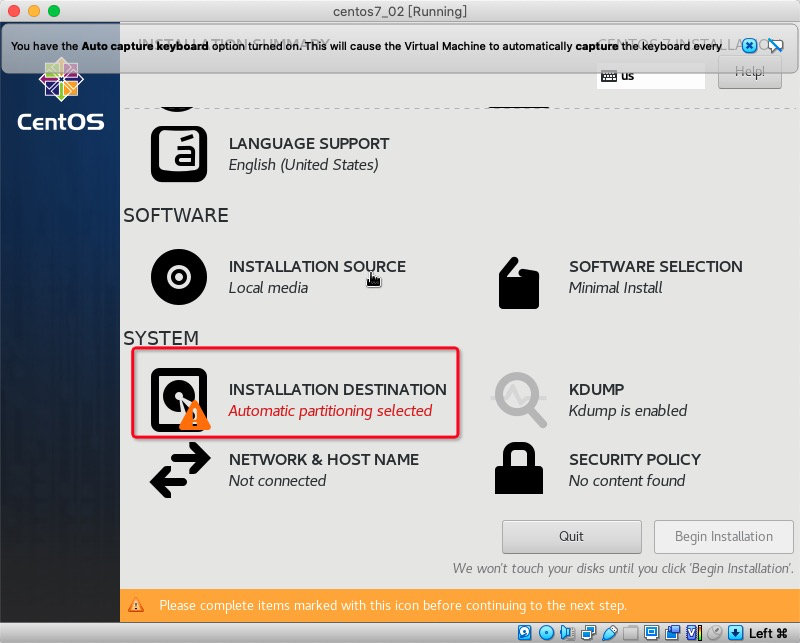
Task: Click optical disc status icon
Action: (546, 633)
